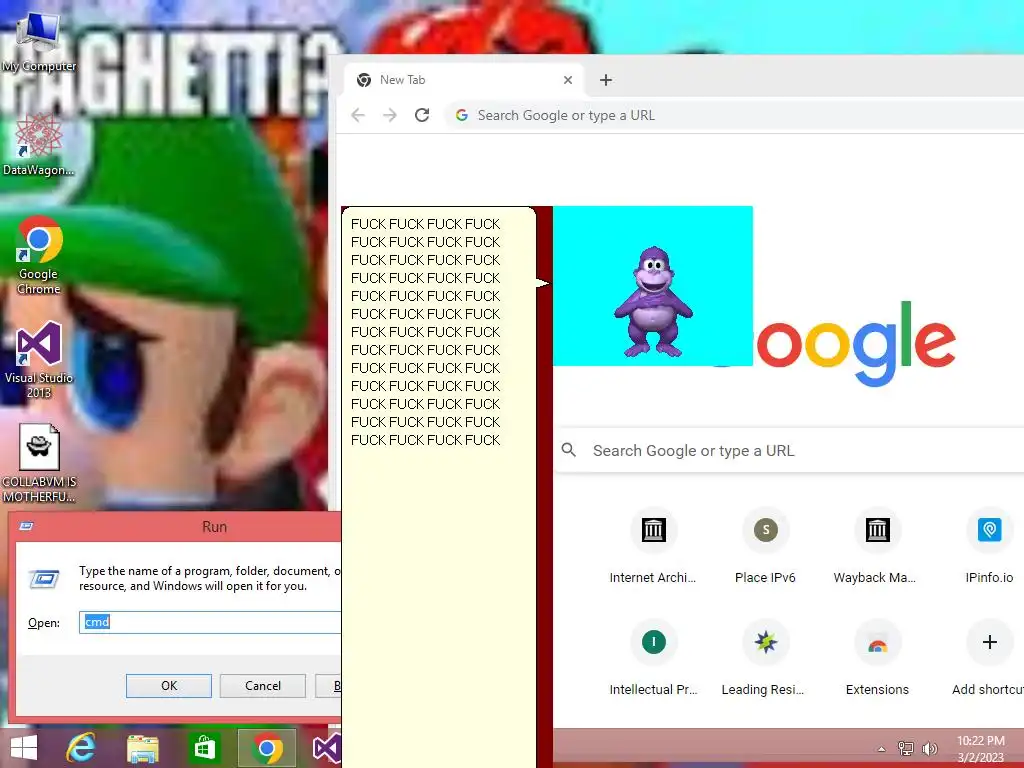The height and width of the screenshot is (768, 1024).
Task: Click OK in the Run dialog
Action: 168,686
